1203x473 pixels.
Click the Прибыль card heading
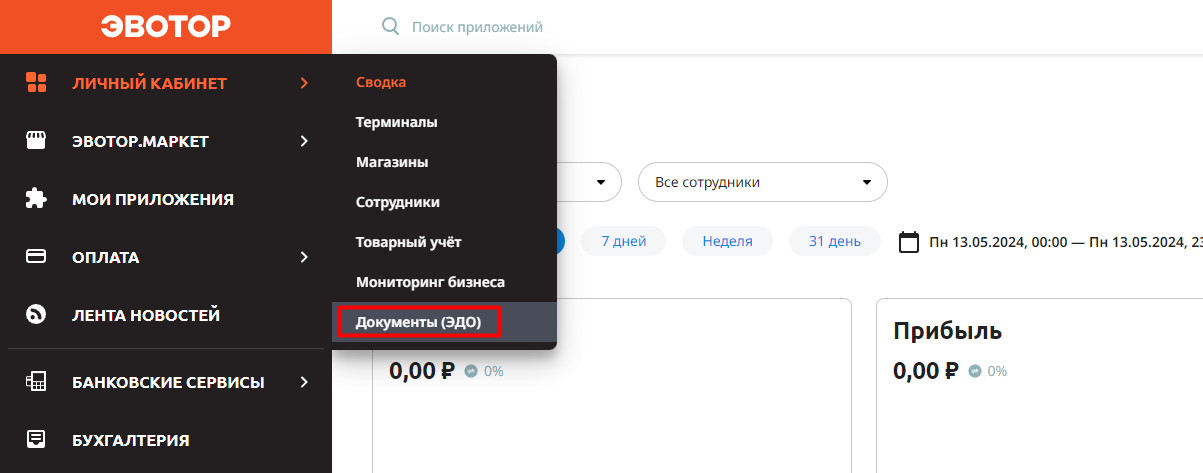(x=947, y=331)
